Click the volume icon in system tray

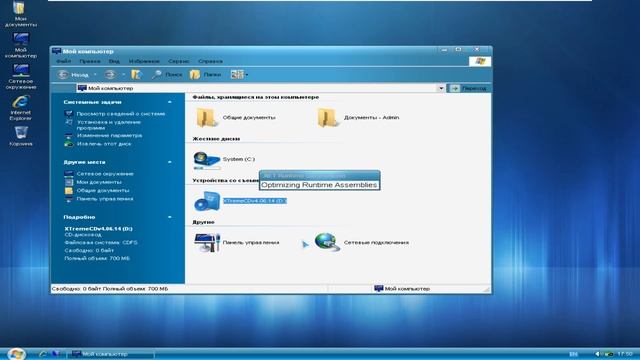pos(598,354)
